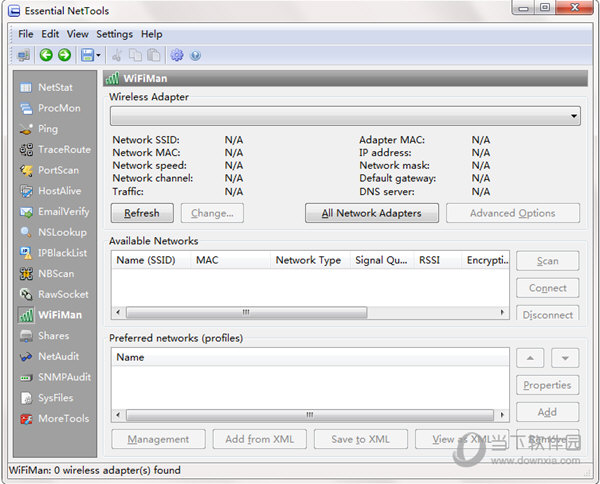This screenshot has height=484, width=600.
Task: Click the Change... button
Action: click(x=212, y=213)
